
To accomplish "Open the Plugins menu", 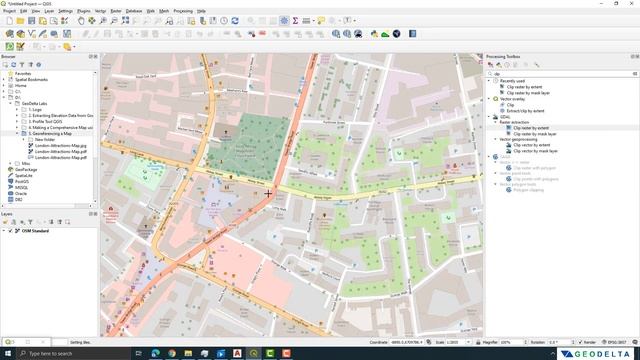I will [84, 11].
